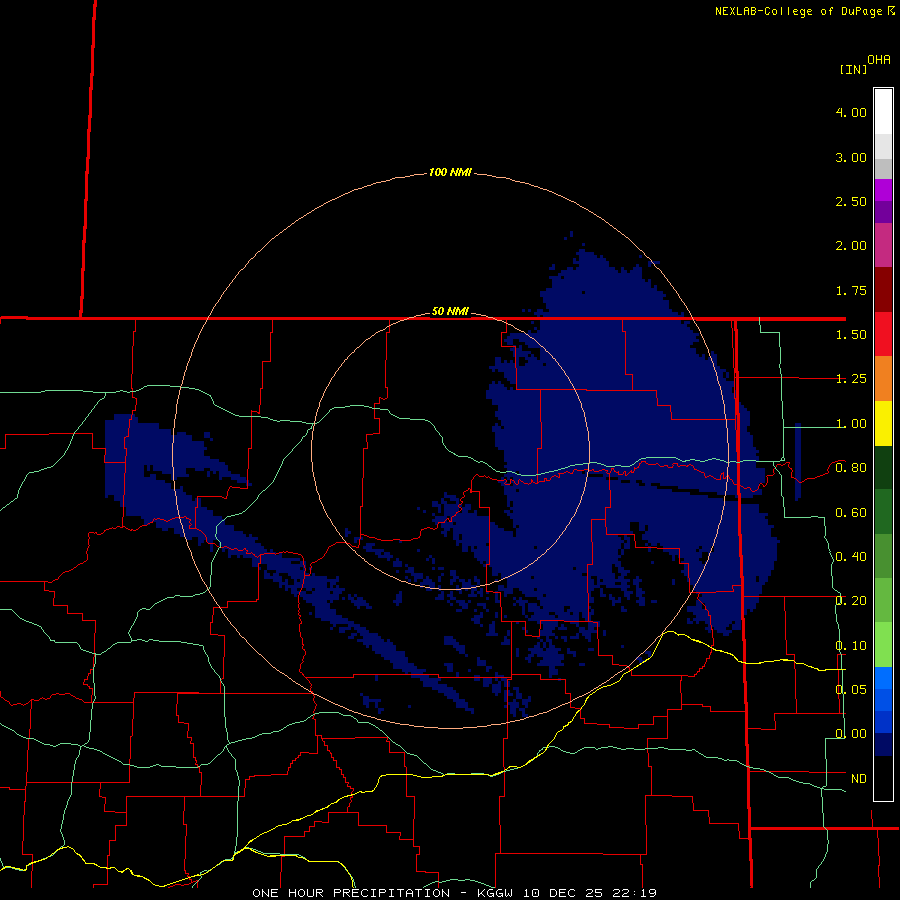Image resolution: width=900 pixels, height=900 pixels.
Task: Pick the white swatch at top of legend
Action: click(883, 112)
